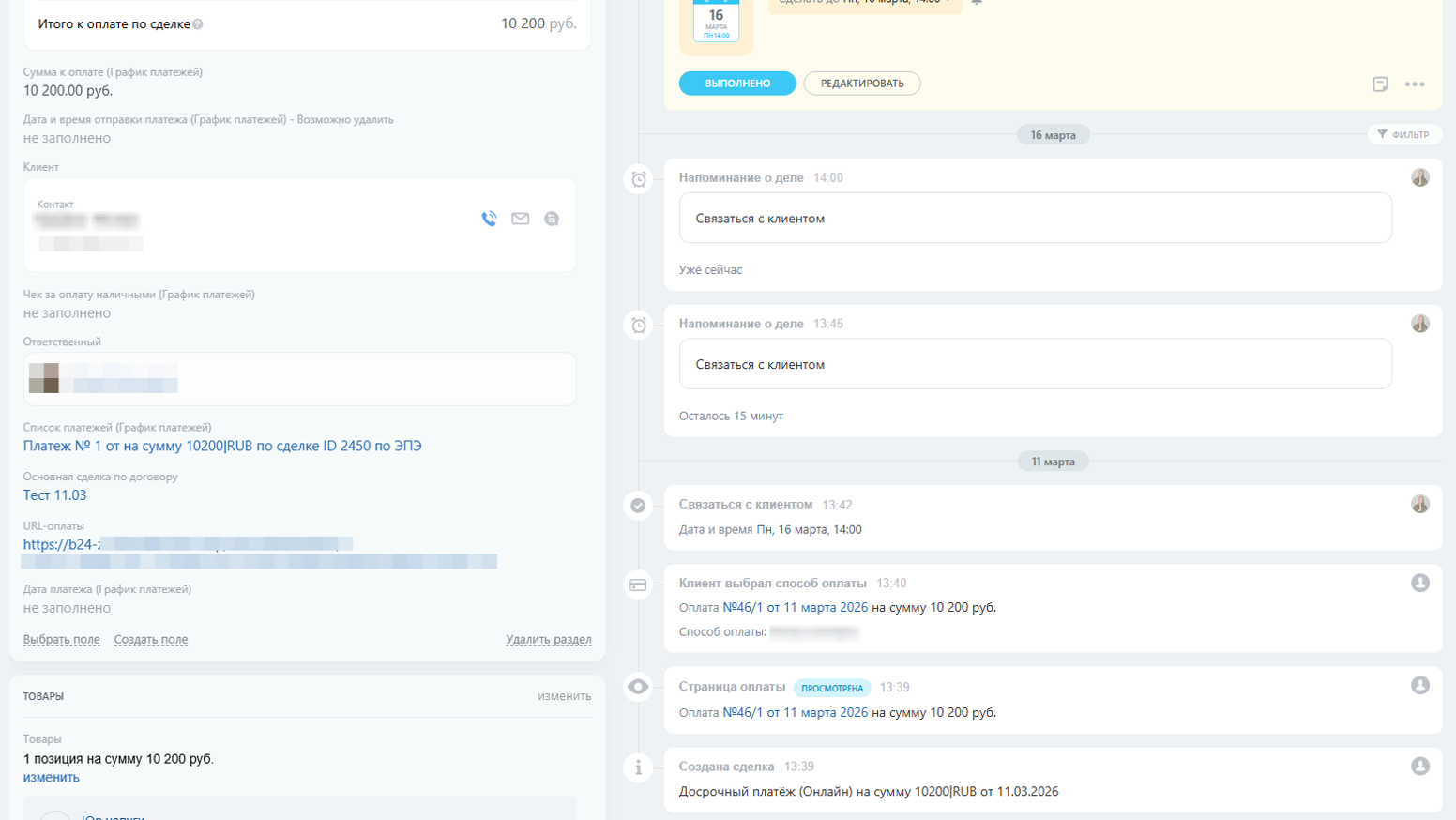This screenshot has height=820, width=1456.
Task: Click Удалить раздел link
Action: click(549, 640)
